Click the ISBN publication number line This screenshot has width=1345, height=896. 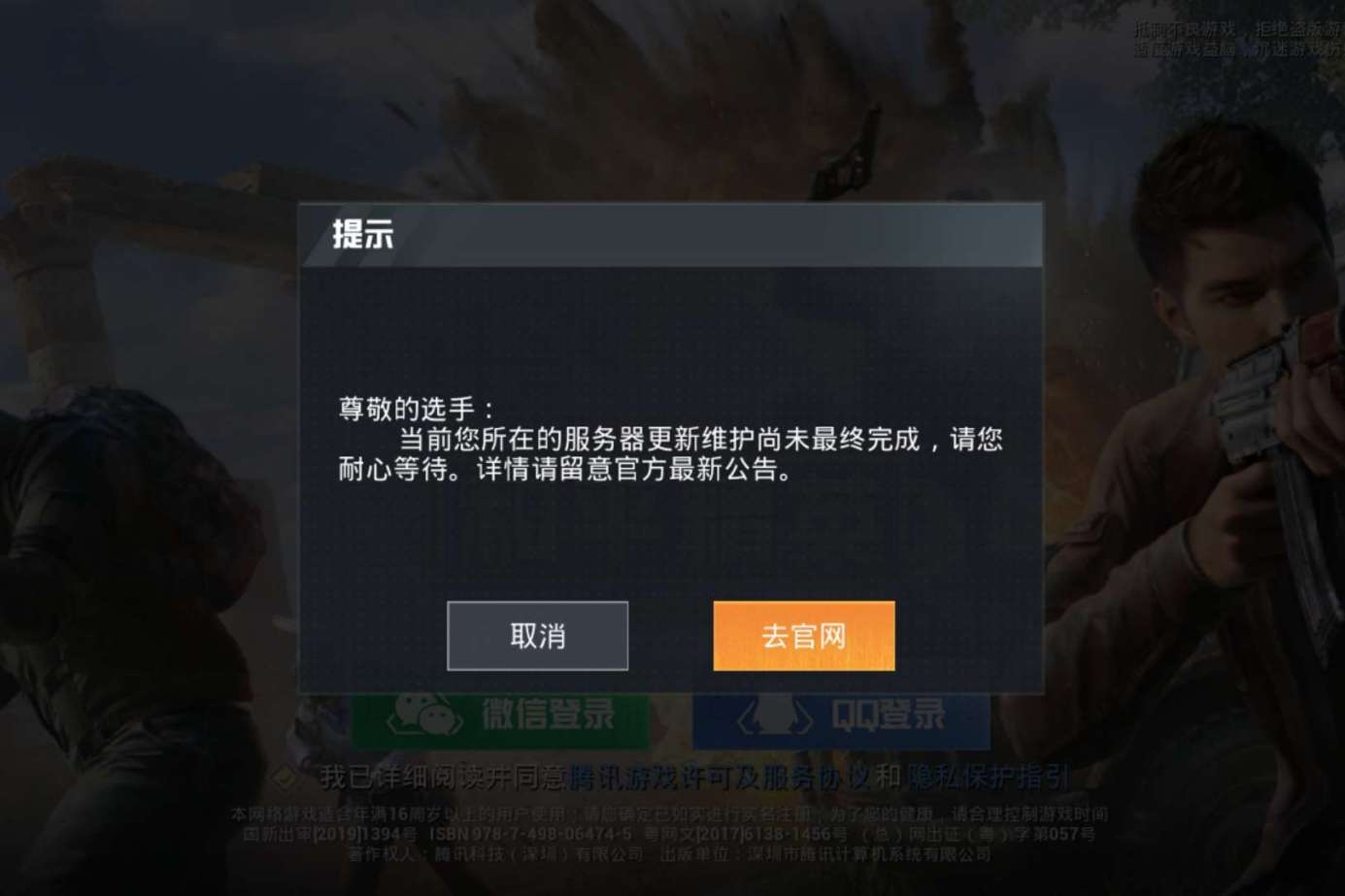669,834
